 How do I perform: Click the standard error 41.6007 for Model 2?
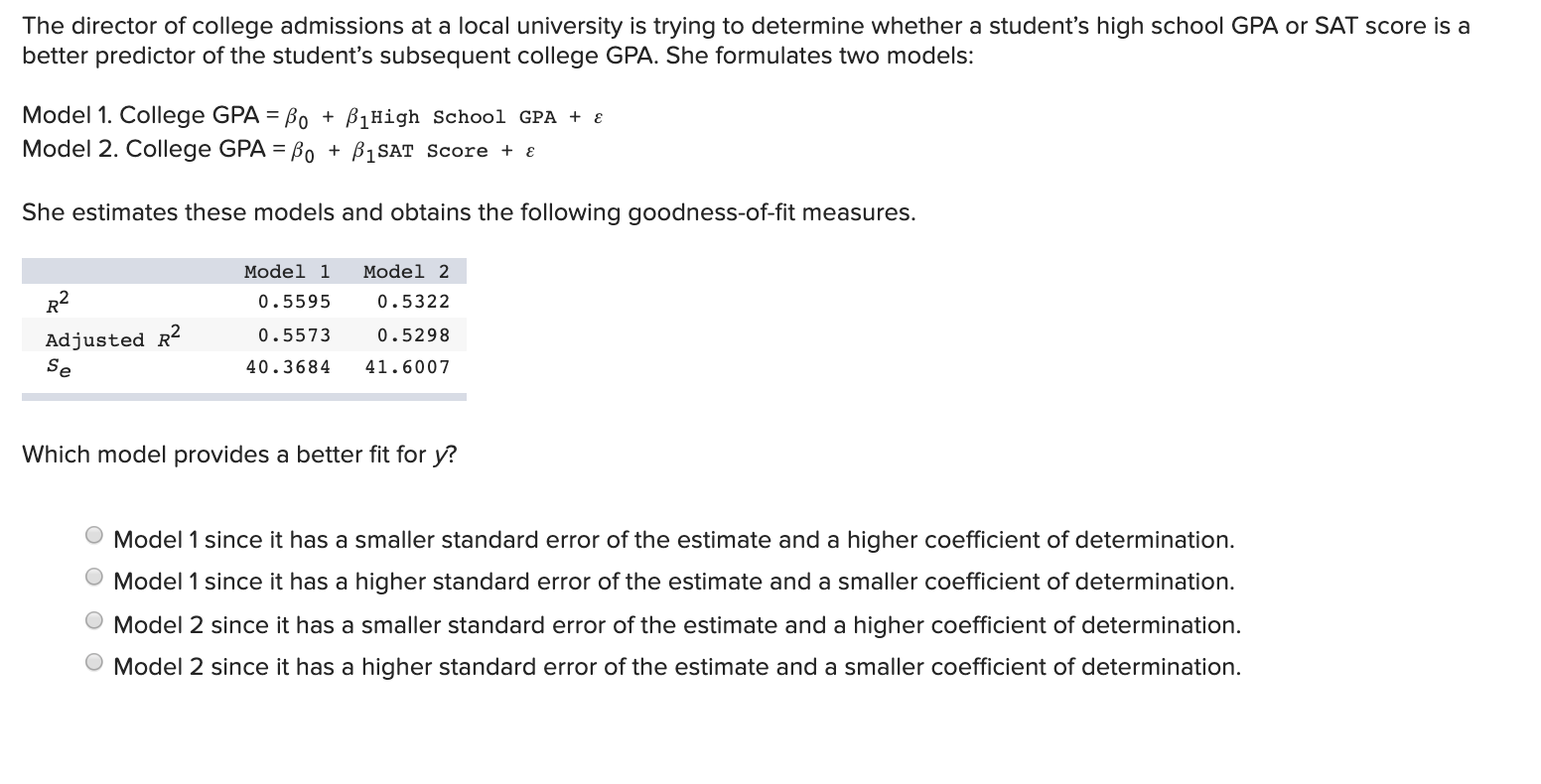407,366
